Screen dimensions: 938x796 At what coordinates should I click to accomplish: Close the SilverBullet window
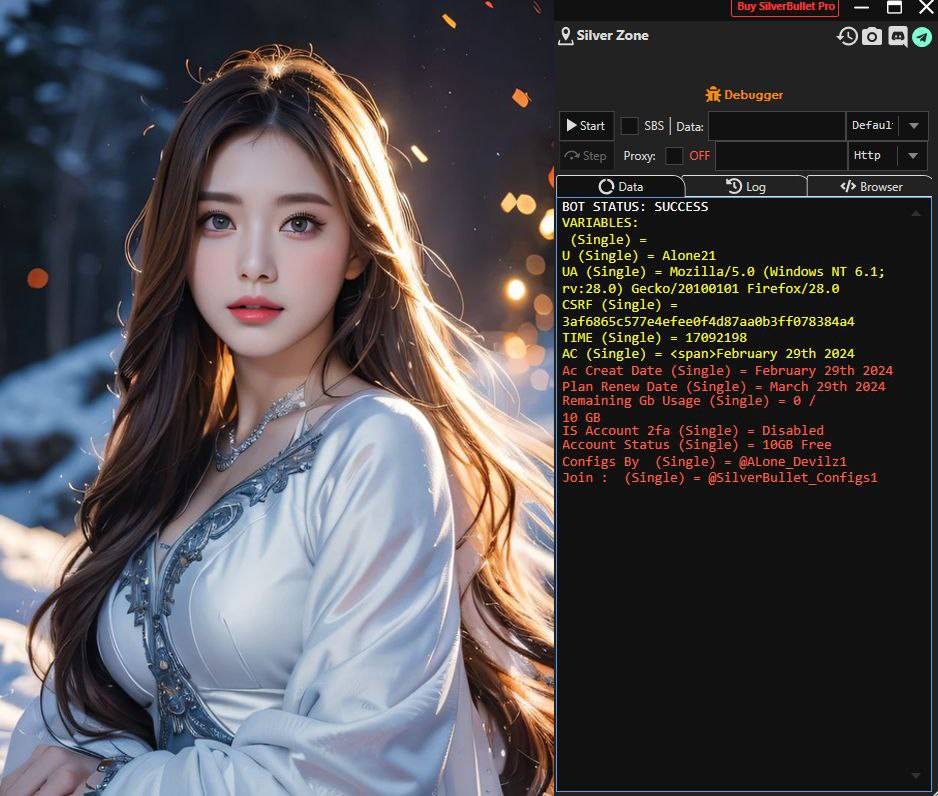point(926,7)
